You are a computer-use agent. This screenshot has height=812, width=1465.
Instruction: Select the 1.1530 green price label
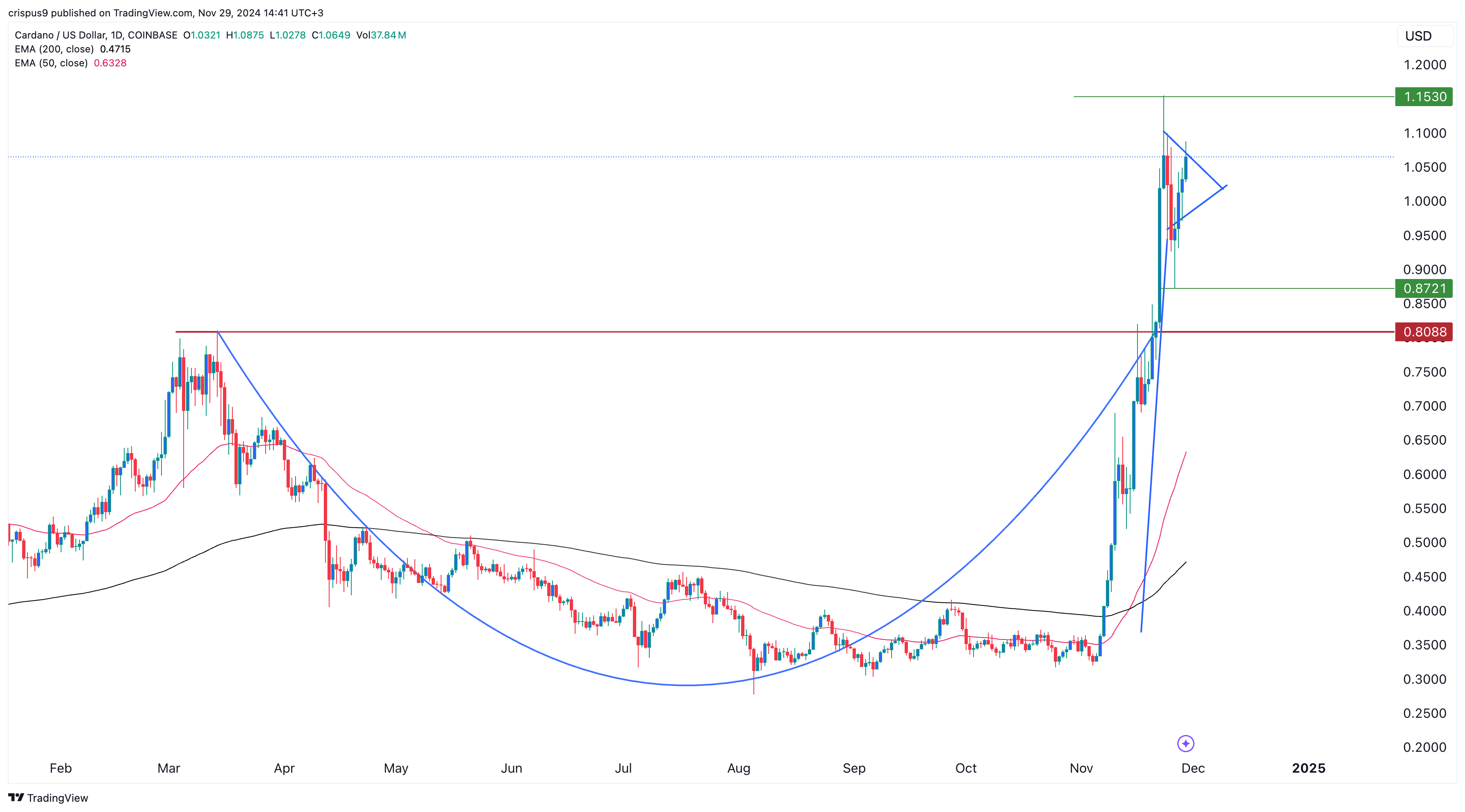1424,97
